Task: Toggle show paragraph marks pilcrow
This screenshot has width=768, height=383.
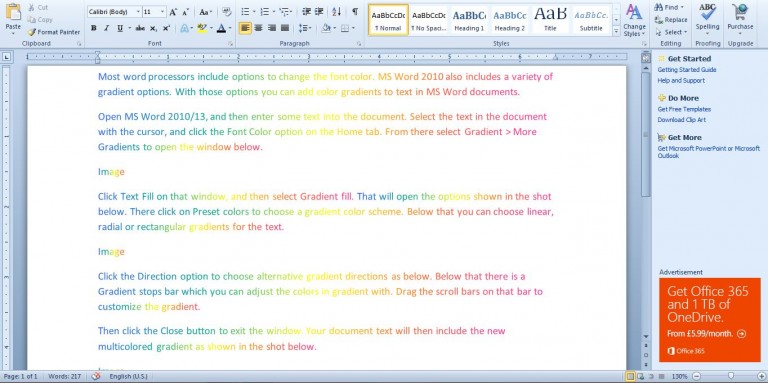Action: point(355,12)
